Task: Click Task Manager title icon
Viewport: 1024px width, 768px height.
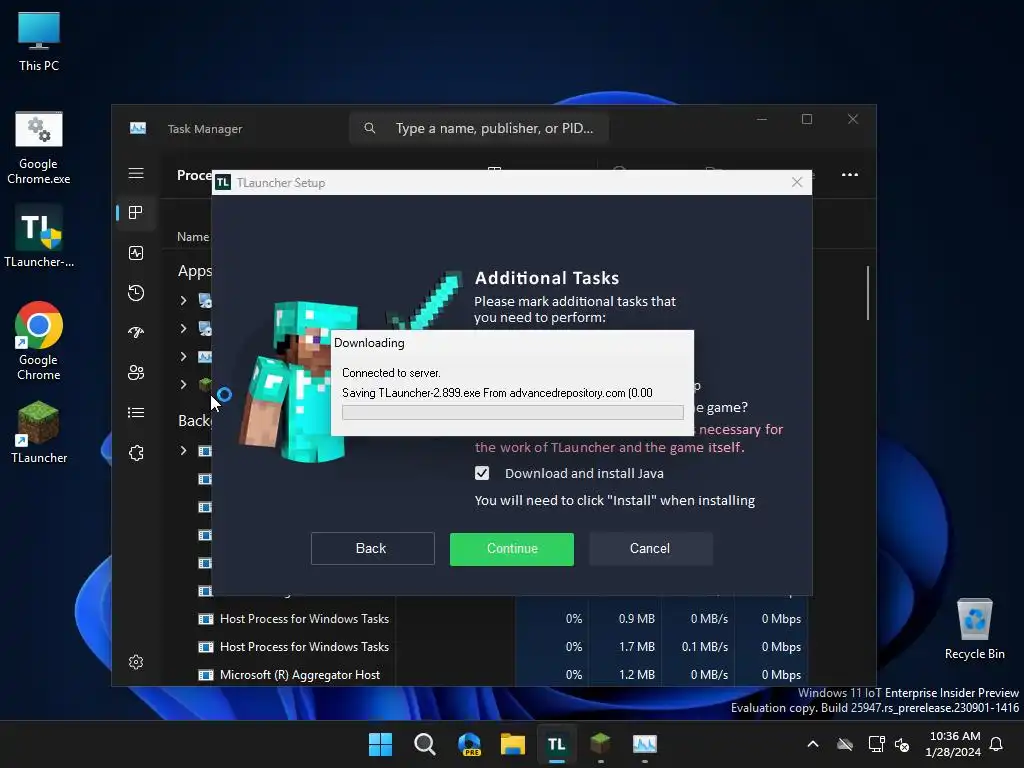Action: tap(138, 128)
